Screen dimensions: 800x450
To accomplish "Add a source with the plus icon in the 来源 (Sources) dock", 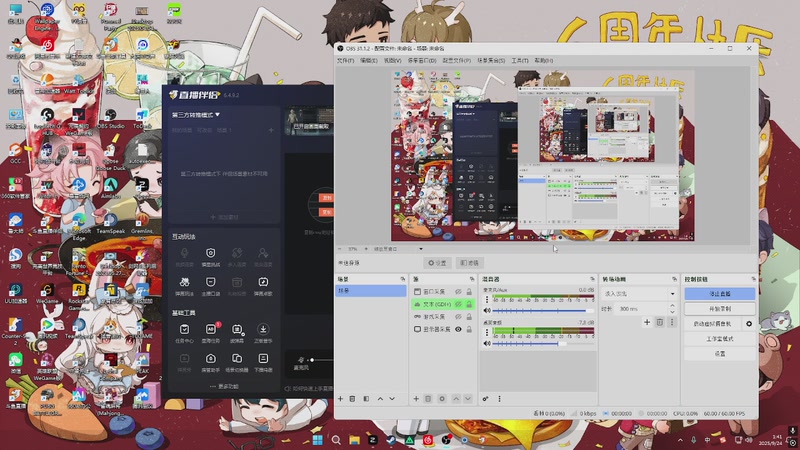I will coord(416,398).
